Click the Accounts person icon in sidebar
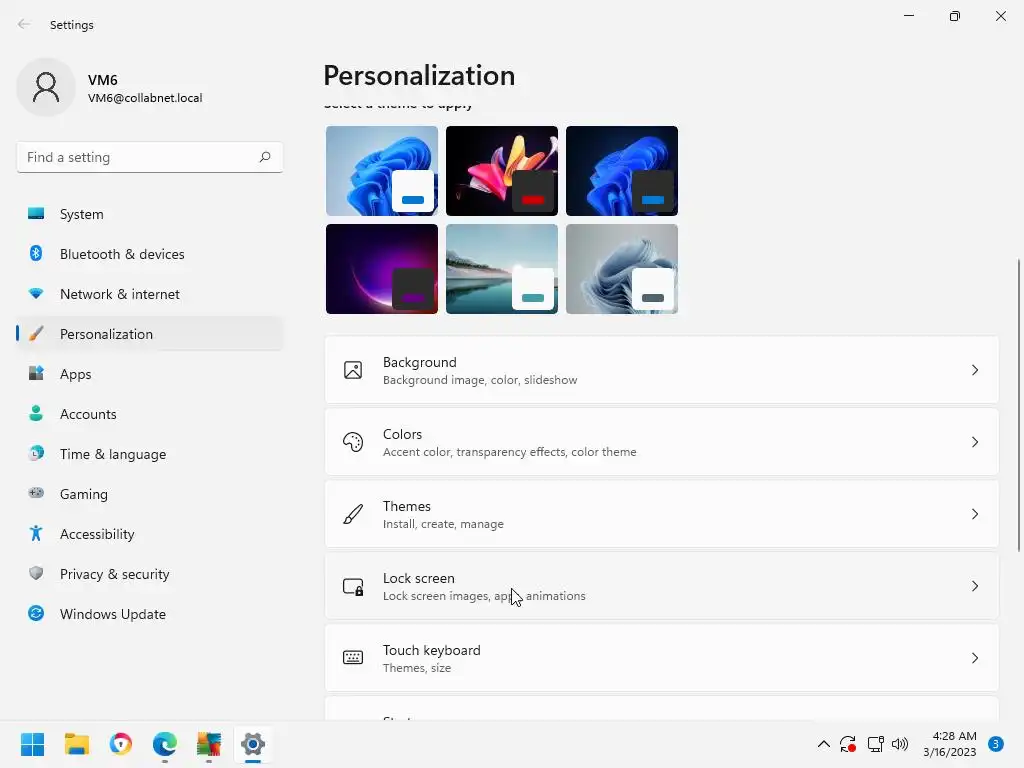 coord(36,413)
